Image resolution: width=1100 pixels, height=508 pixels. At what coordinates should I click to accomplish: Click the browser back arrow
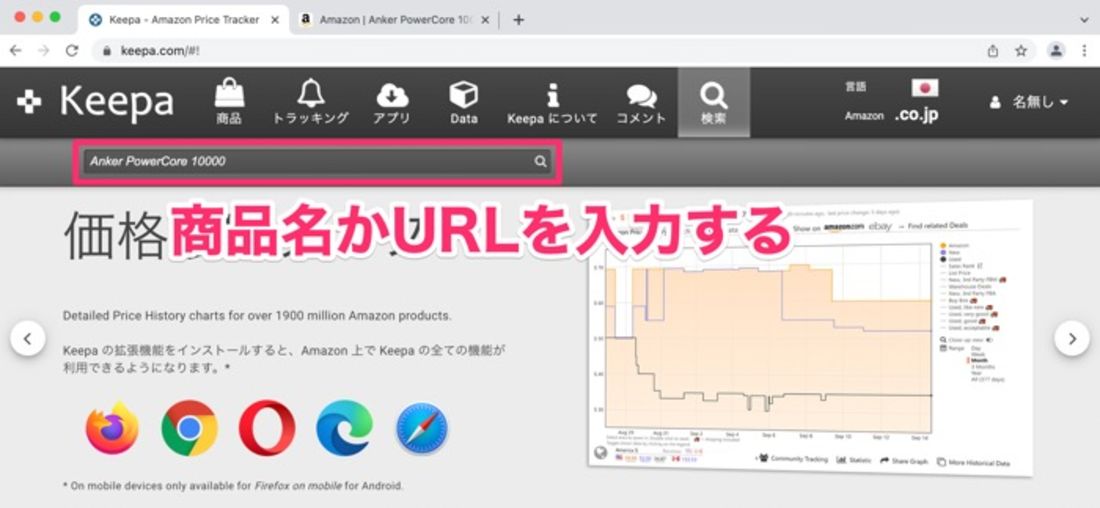15,51
